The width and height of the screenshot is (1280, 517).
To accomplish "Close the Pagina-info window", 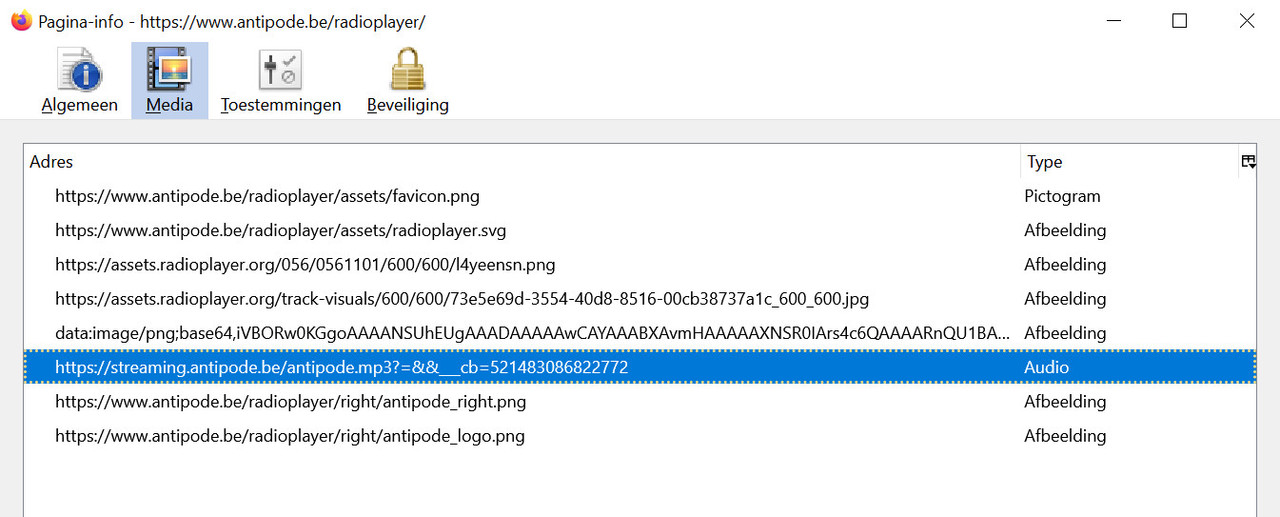I will tap(1246, 21).
